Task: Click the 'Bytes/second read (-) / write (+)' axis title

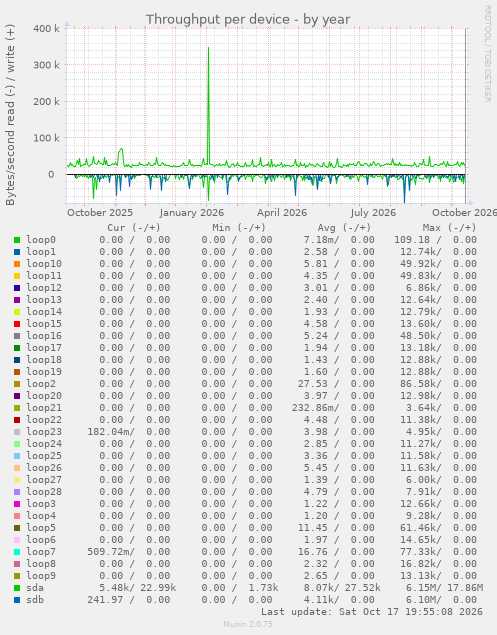Action: click(x=10, y=115)
